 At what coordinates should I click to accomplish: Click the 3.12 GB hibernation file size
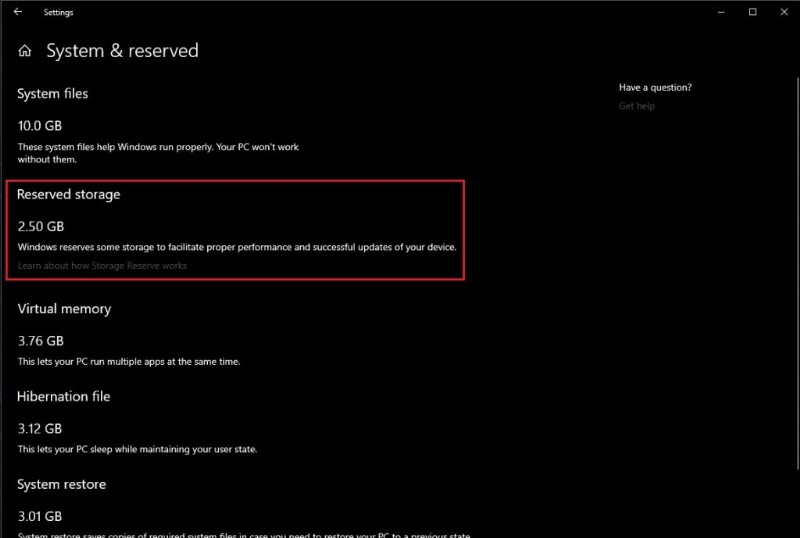[x=40, y=429]
